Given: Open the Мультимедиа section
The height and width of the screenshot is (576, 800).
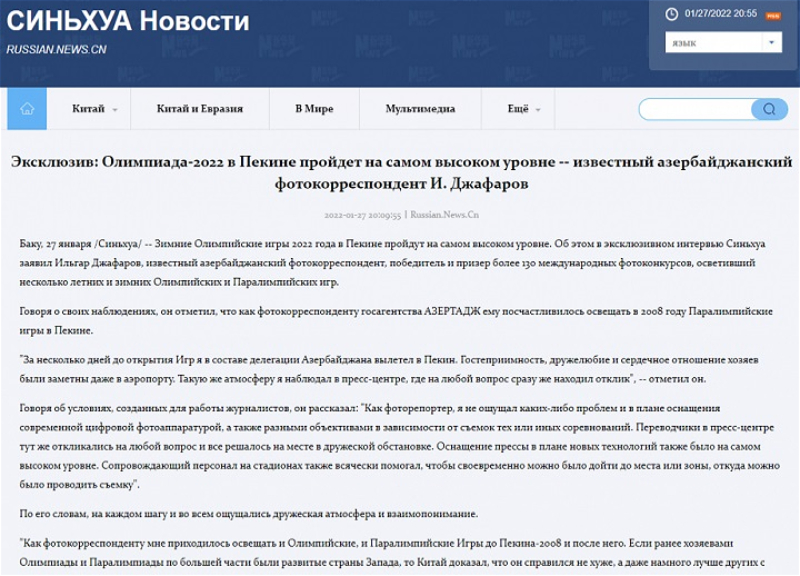Looking at the screenshot, I should (420, 109).
